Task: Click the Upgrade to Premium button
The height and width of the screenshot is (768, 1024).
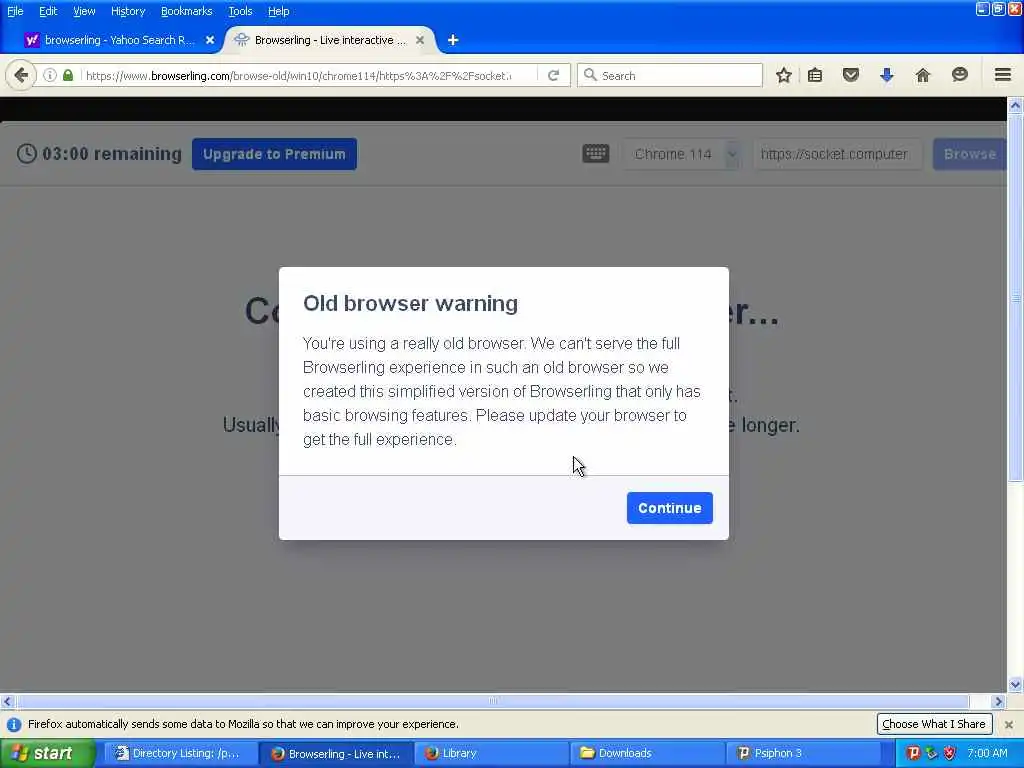Action: 274,154
